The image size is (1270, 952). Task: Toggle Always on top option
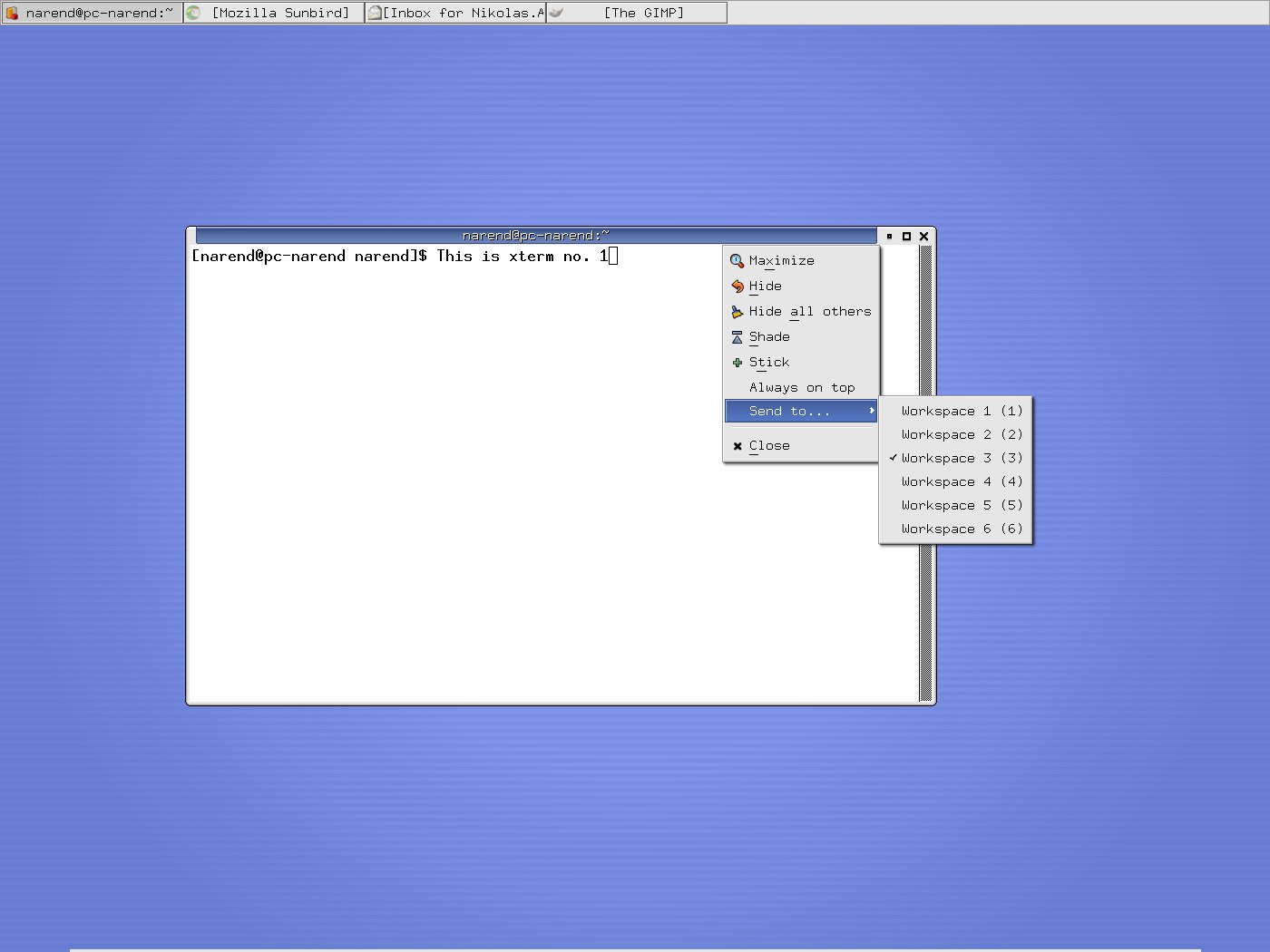pos(801,388)
